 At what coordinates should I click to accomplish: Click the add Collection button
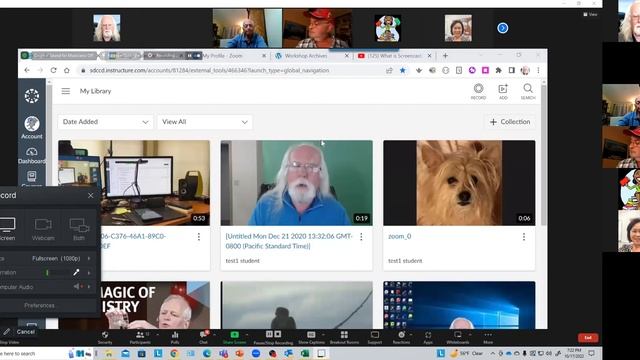click(x=510, y=122)
